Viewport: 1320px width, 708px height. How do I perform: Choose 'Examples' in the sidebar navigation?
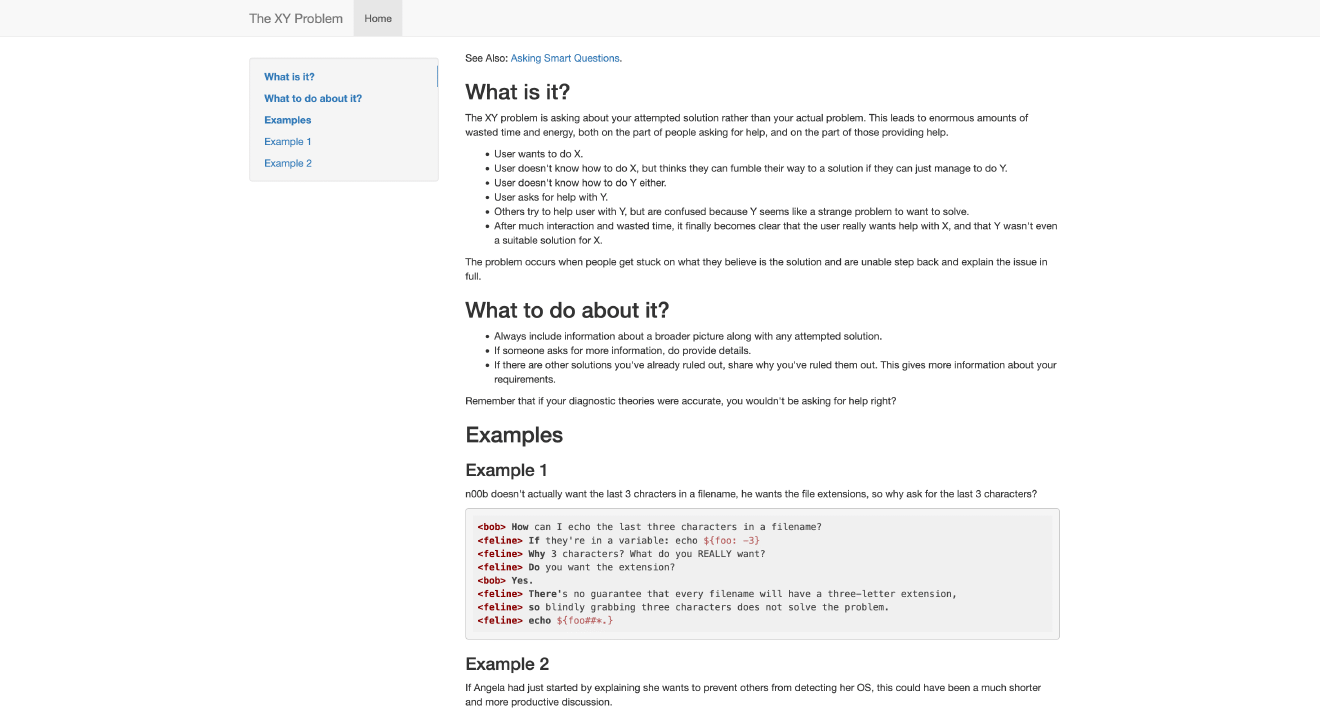click(x=288, y=120)
